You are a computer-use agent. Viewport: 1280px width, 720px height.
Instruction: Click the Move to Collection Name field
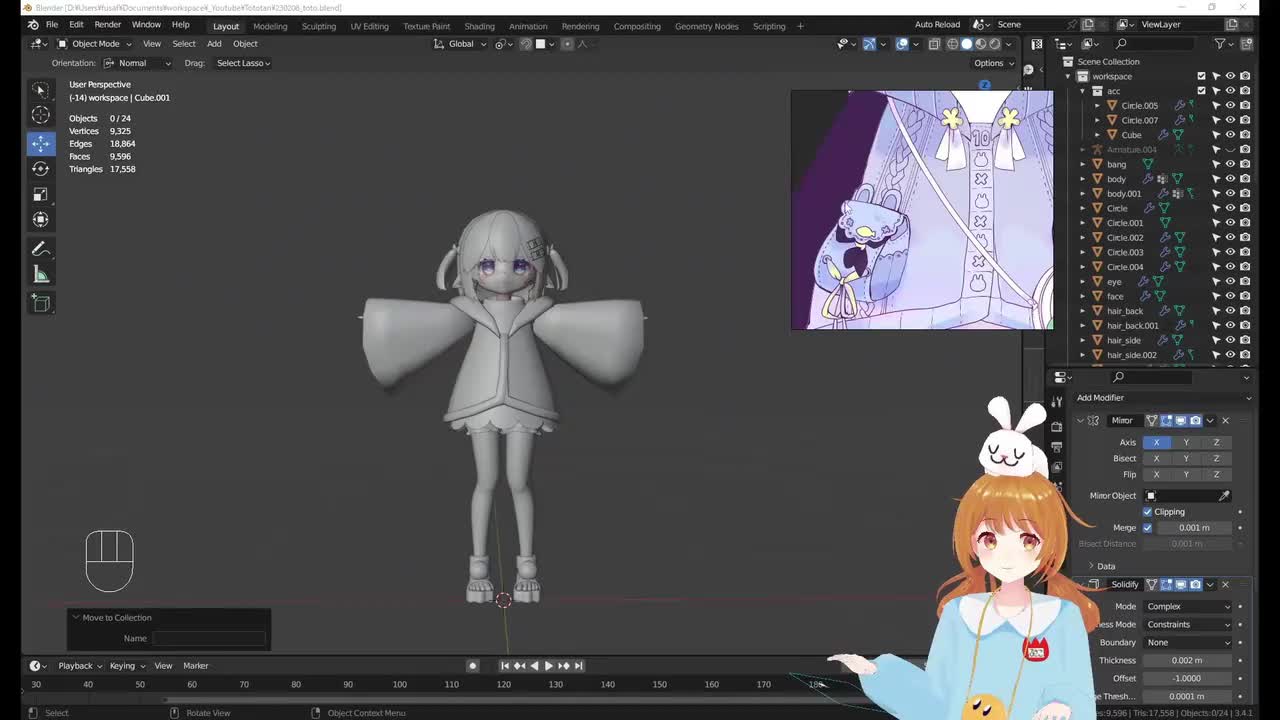[x=209, y=639]
